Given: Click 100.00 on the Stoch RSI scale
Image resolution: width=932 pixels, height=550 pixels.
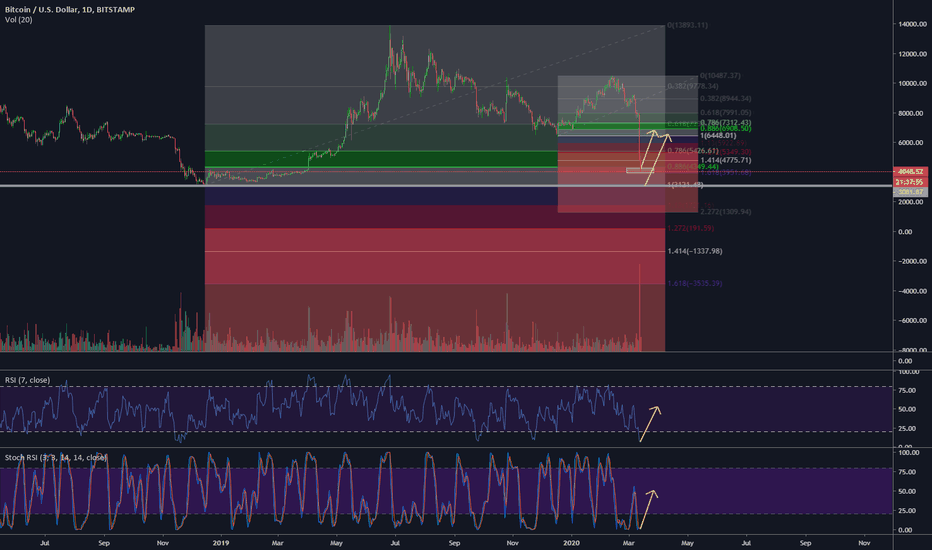Looking at the screenshot, I should (907, 452).
